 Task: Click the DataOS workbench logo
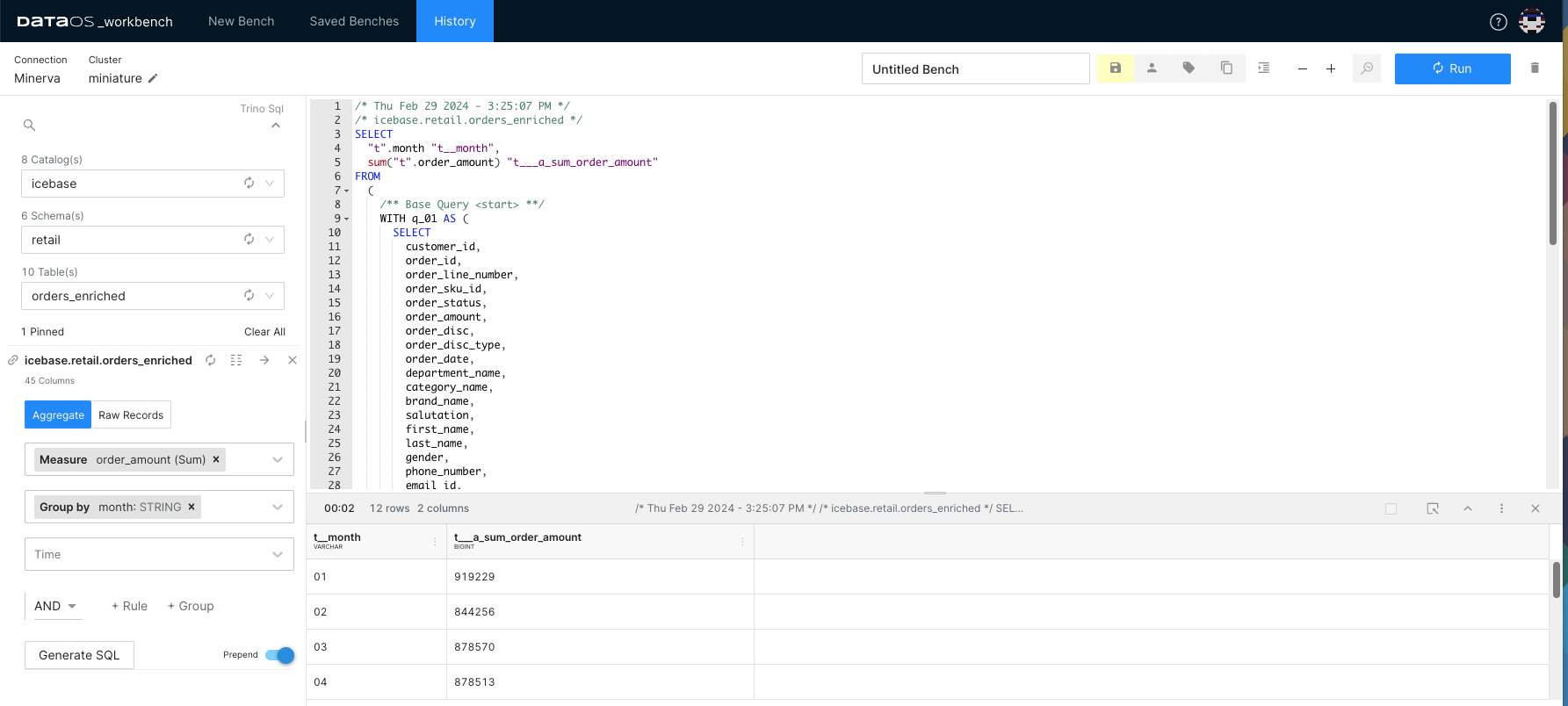coord(95,22)
